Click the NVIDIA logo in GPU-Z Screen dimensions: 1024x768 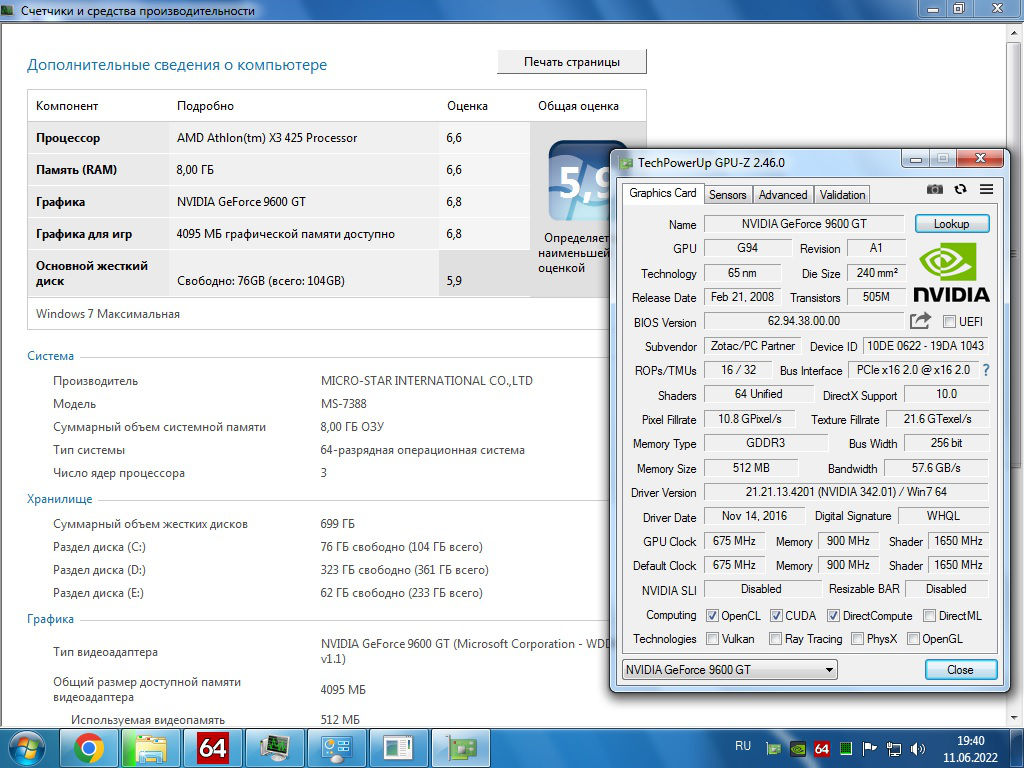951,272
